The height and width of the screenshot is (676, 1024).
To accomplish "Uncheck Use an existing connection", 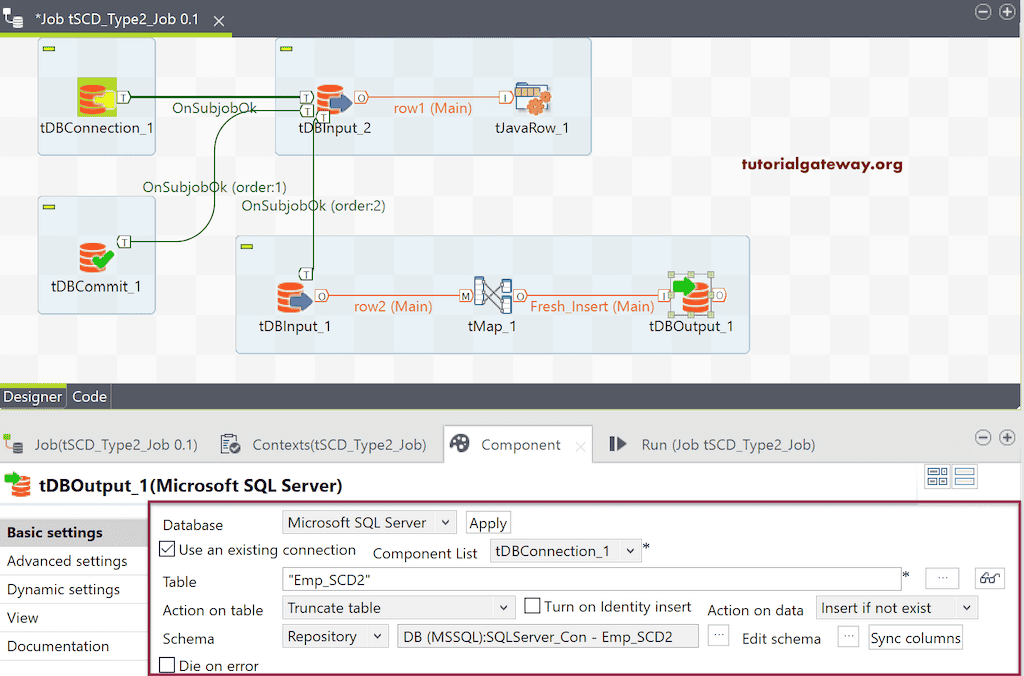I will tap(165, 550).
